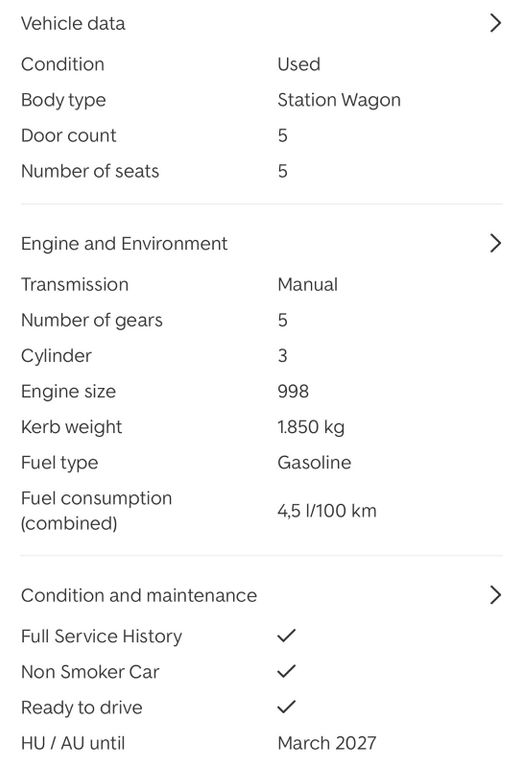Open the Vehicle data section heading
Image resolution: width=523 pixels, height=768 pixels.
pyautogui.click(x=73, y=24)
